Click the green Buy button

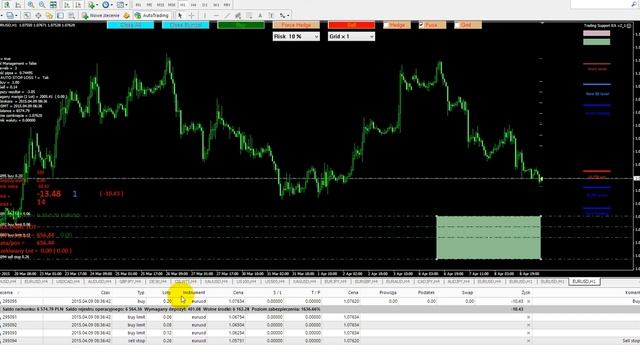[x=241, y=25]
